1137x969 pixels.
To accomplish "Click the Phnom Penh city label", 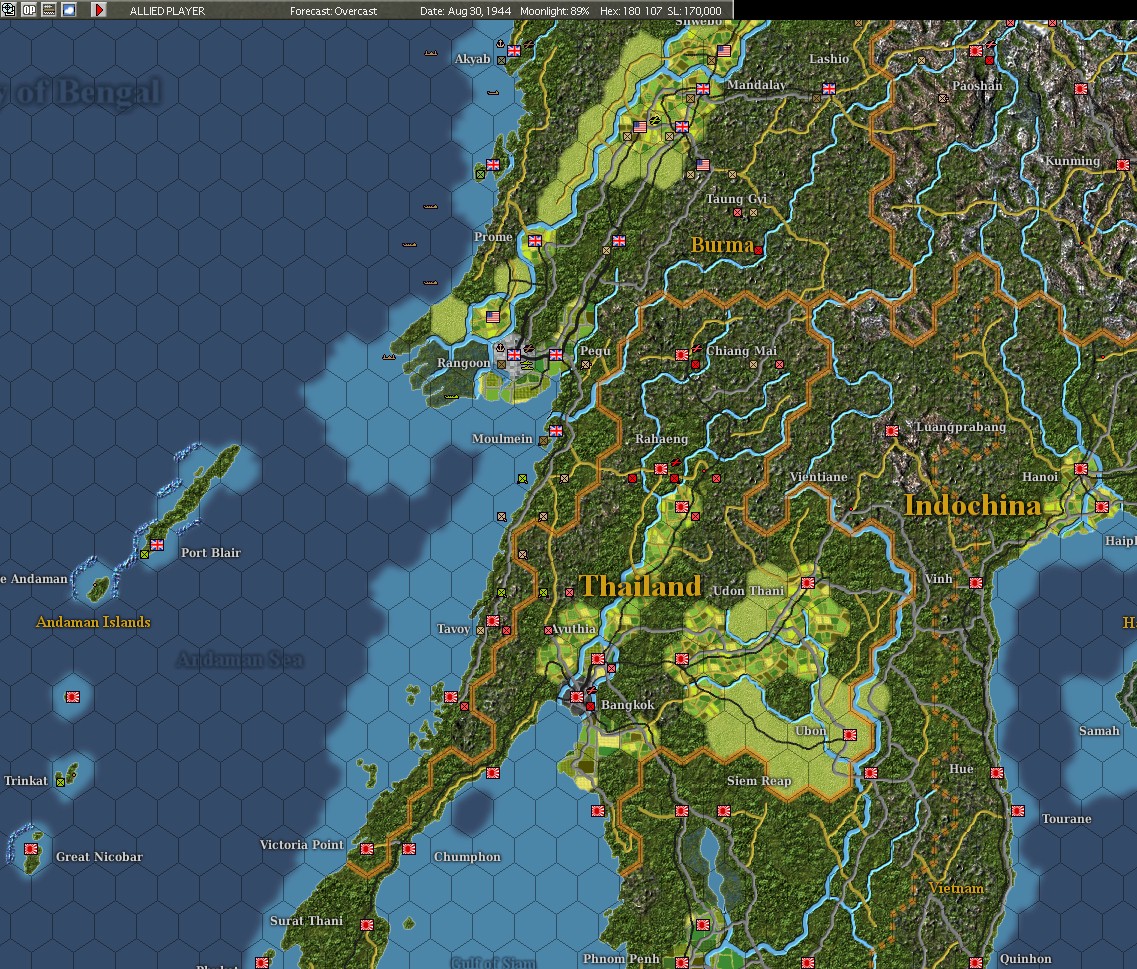I will pyautogui.click(x=621, y=959).
